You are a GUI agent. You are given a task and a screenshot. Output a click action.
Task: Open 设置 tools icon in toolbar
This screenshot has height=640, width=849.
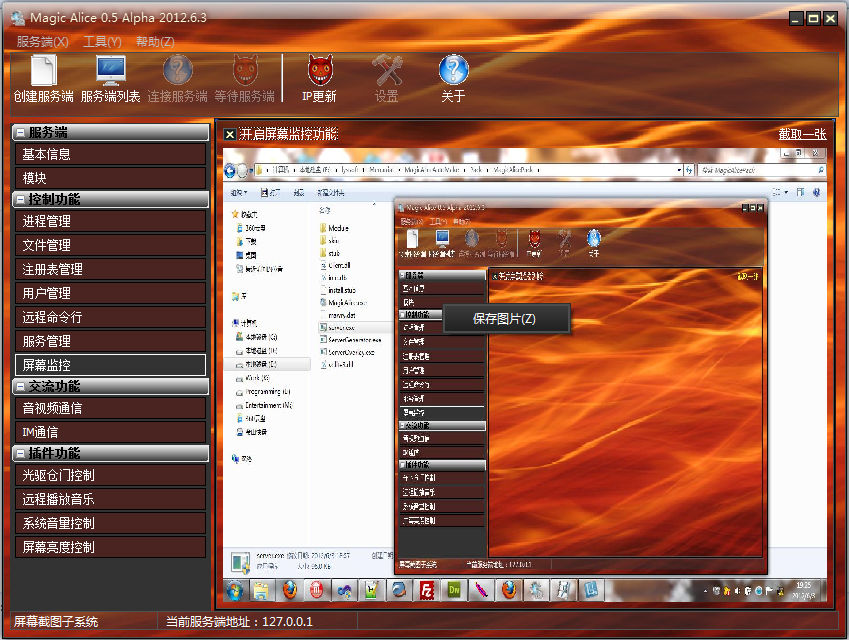coord(387,70)
